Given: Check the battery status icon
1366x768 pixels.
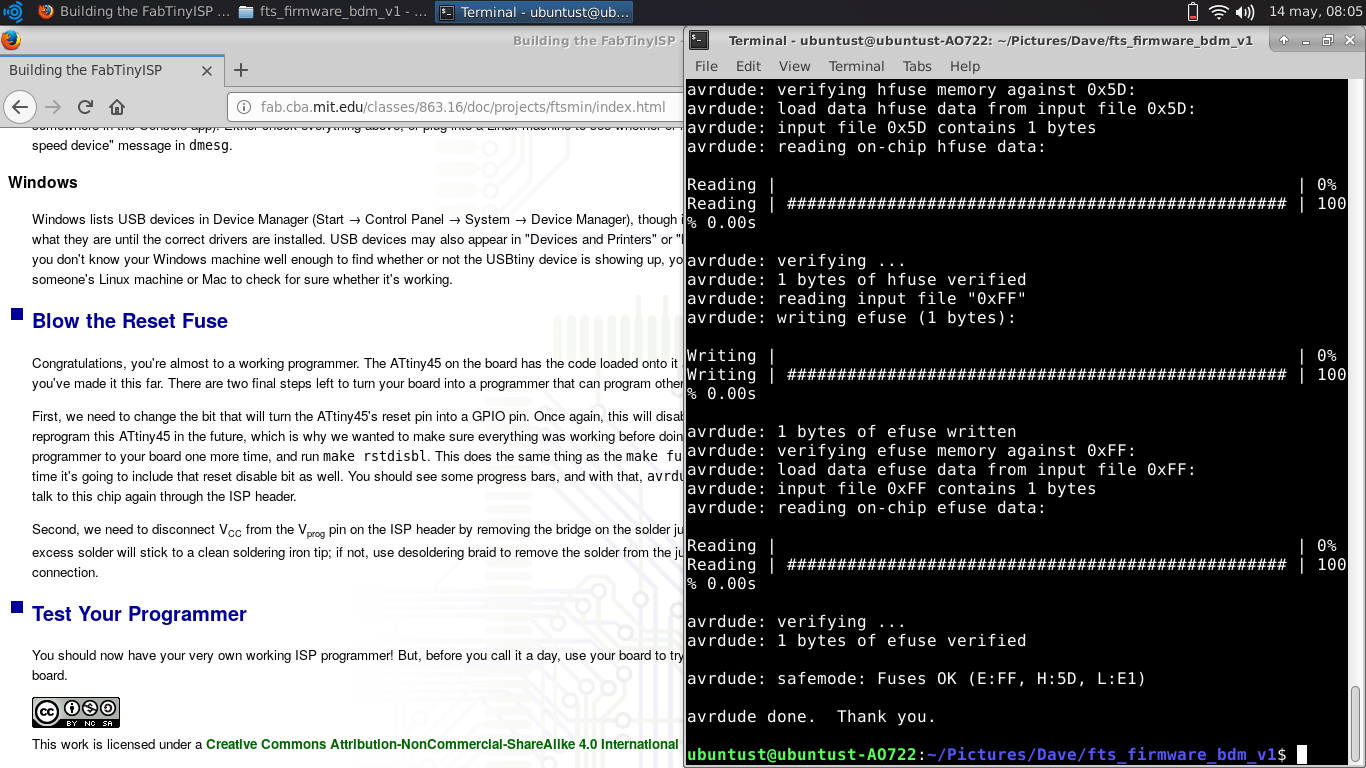Looking at the screenshot, I should [1192, 12].
